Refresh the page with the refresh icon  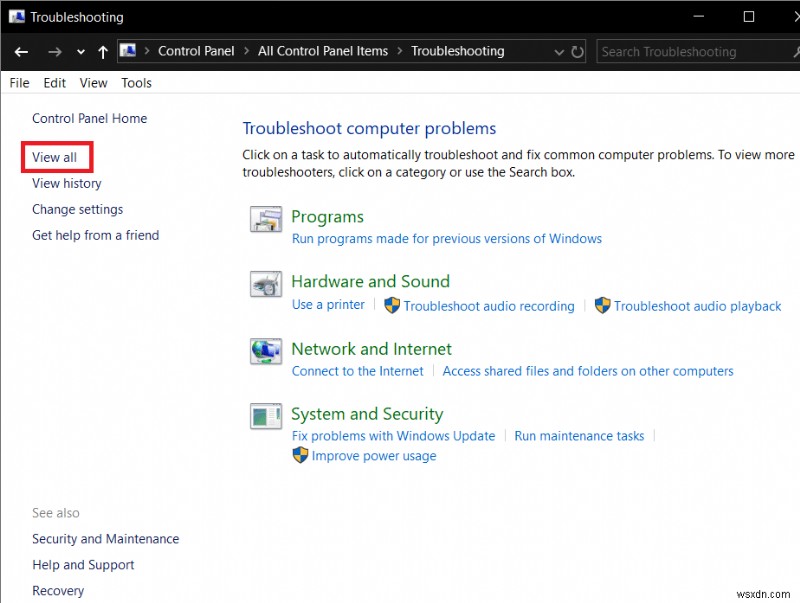tap(578, 51)
